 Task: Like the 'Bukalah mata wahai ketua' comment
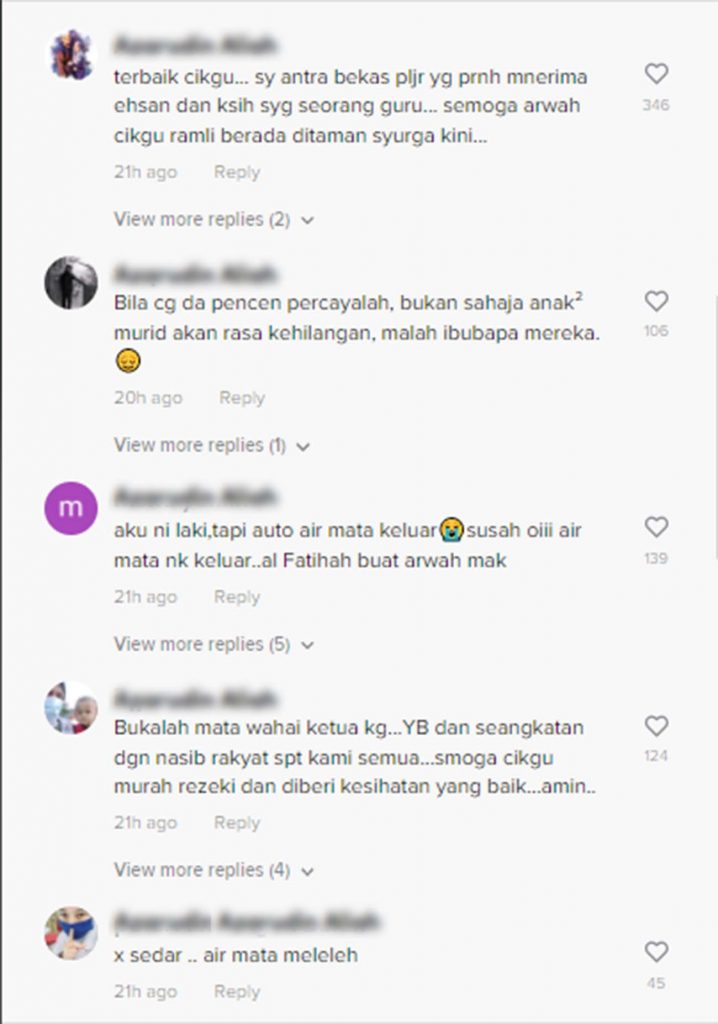(656, 726)
